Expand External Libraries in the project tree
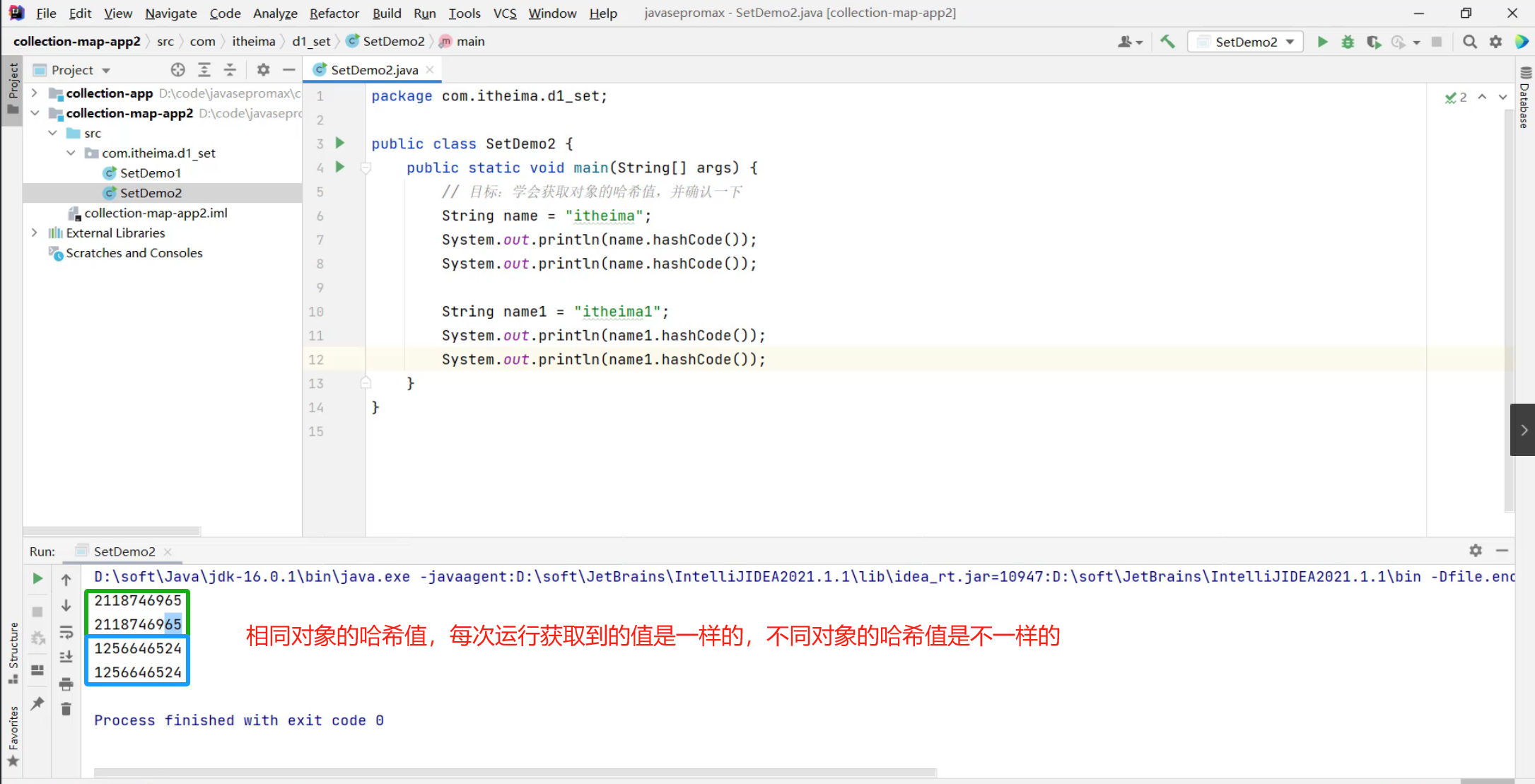 tap(34, 233)
